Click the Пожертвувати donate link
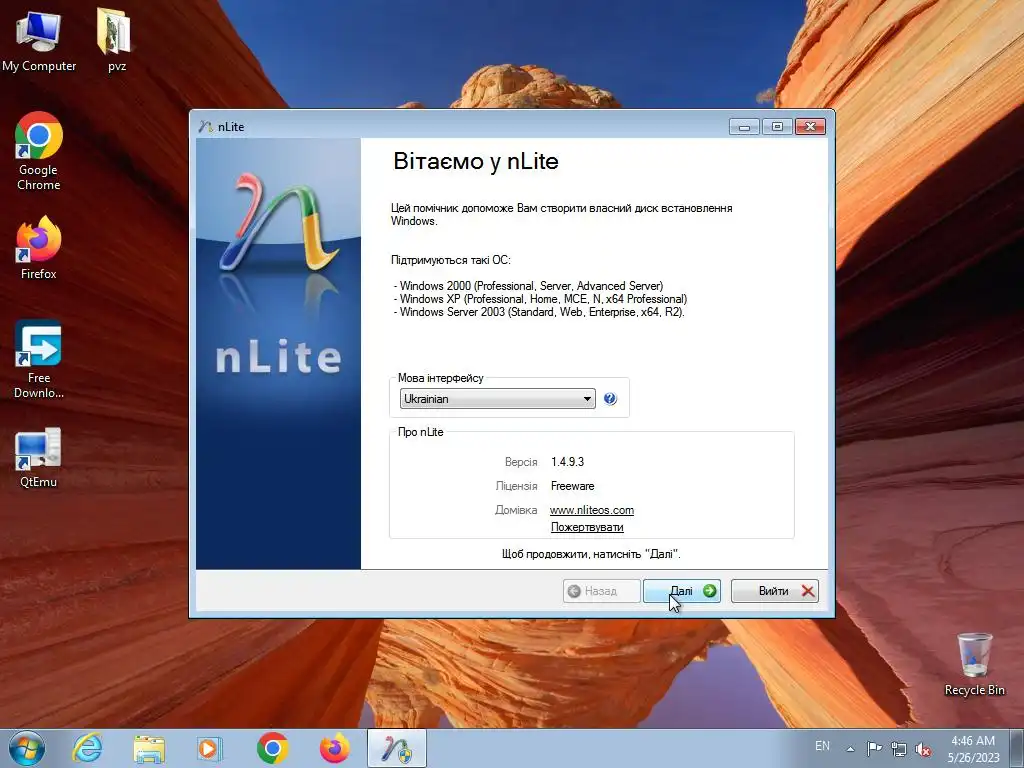 pos(587,527)
